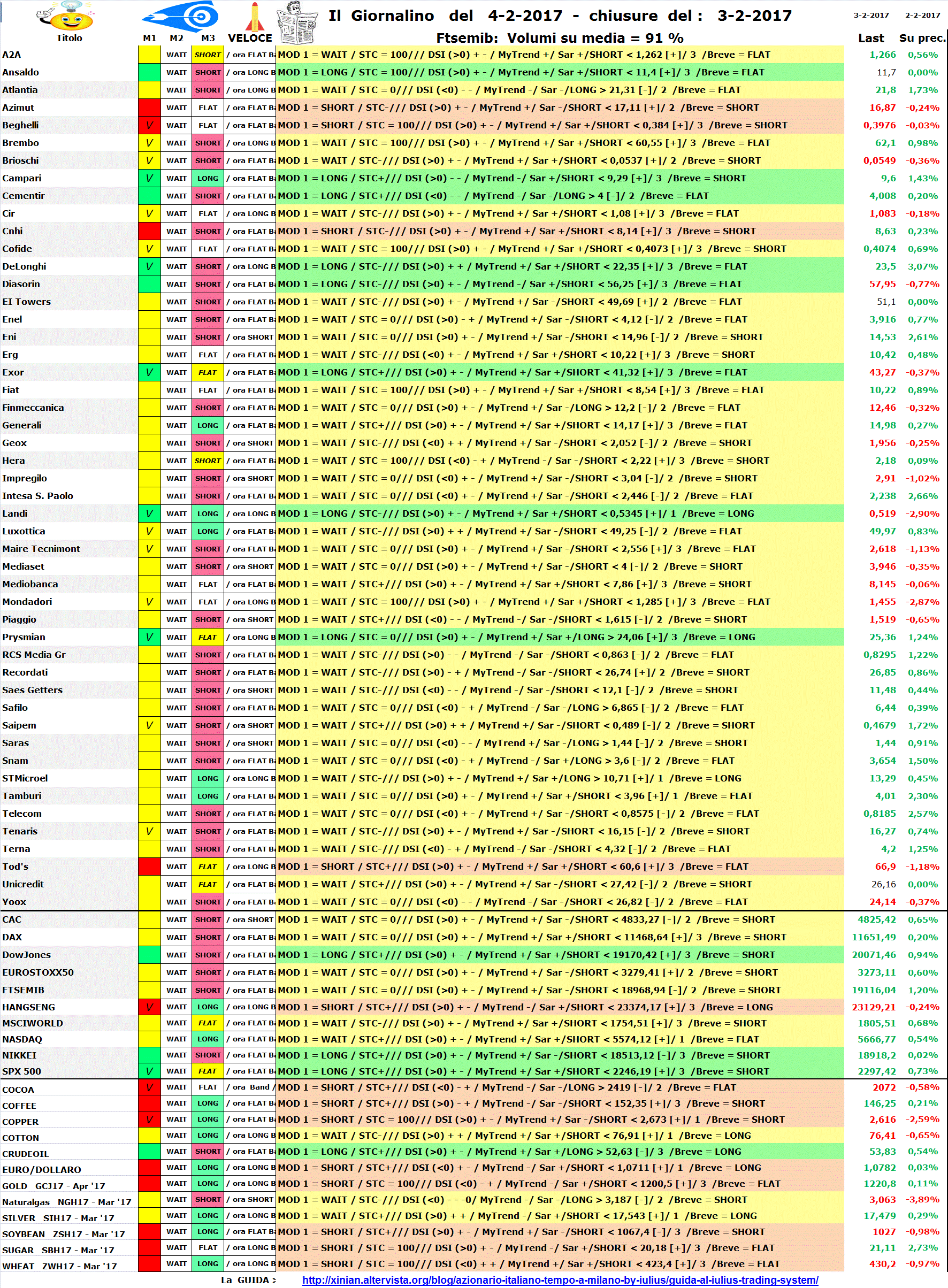The height and width of the screenshot is (1288, 948).
Task: Click the green M1 cell for Cementir
Action: click(x=149, y=196)
